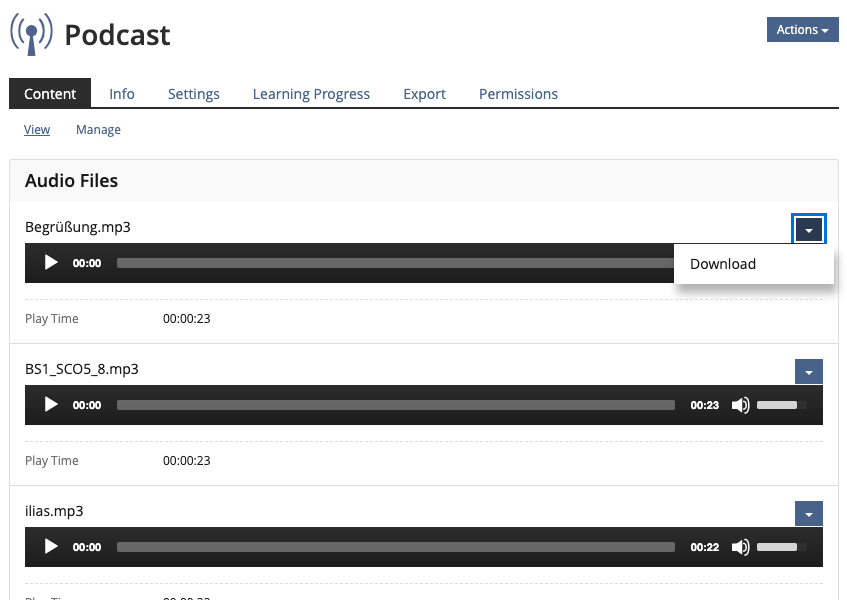Viewport: 847px width, 600px height.
Task: Expand the ilias.mp3 options dropdown
Action: (808, 514)
